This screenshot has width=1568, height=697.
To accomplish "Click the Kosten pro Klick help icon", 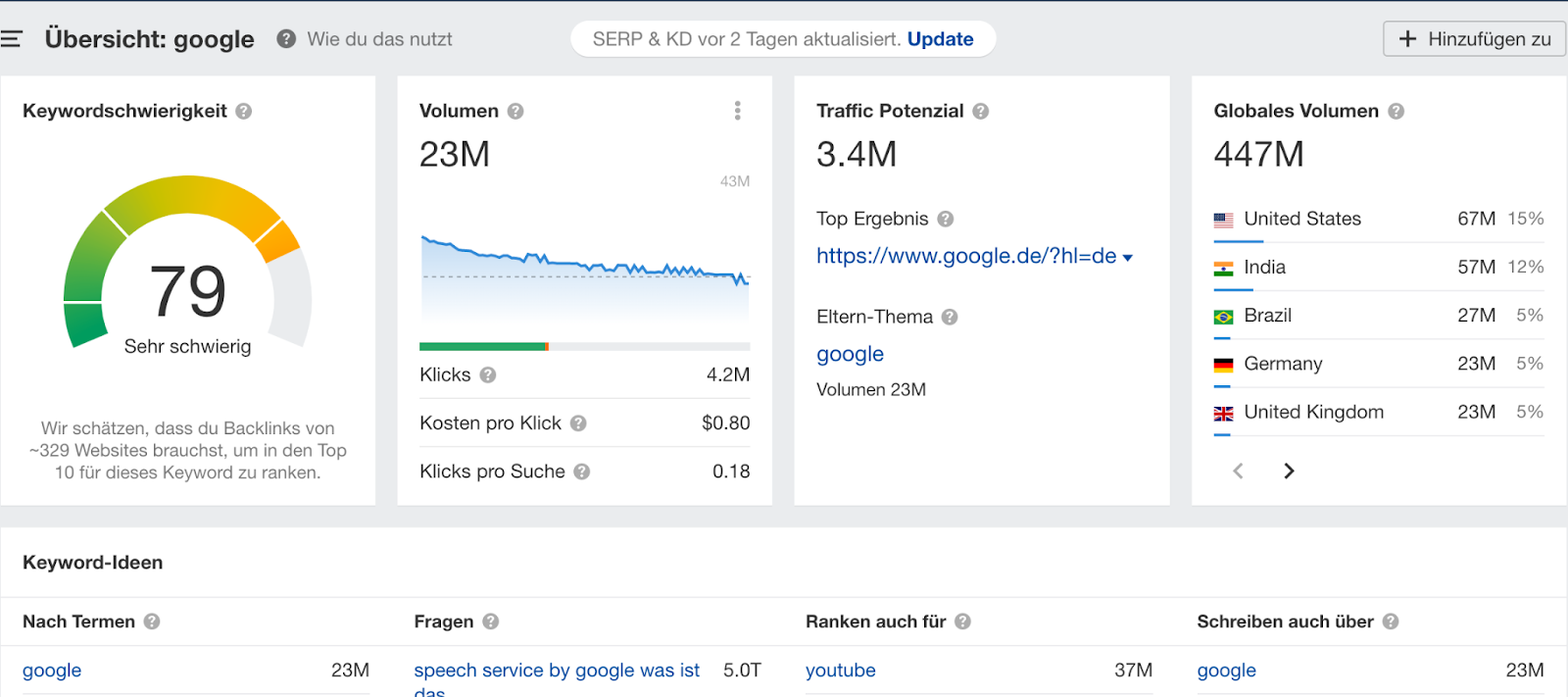I will tap(578, 423).
